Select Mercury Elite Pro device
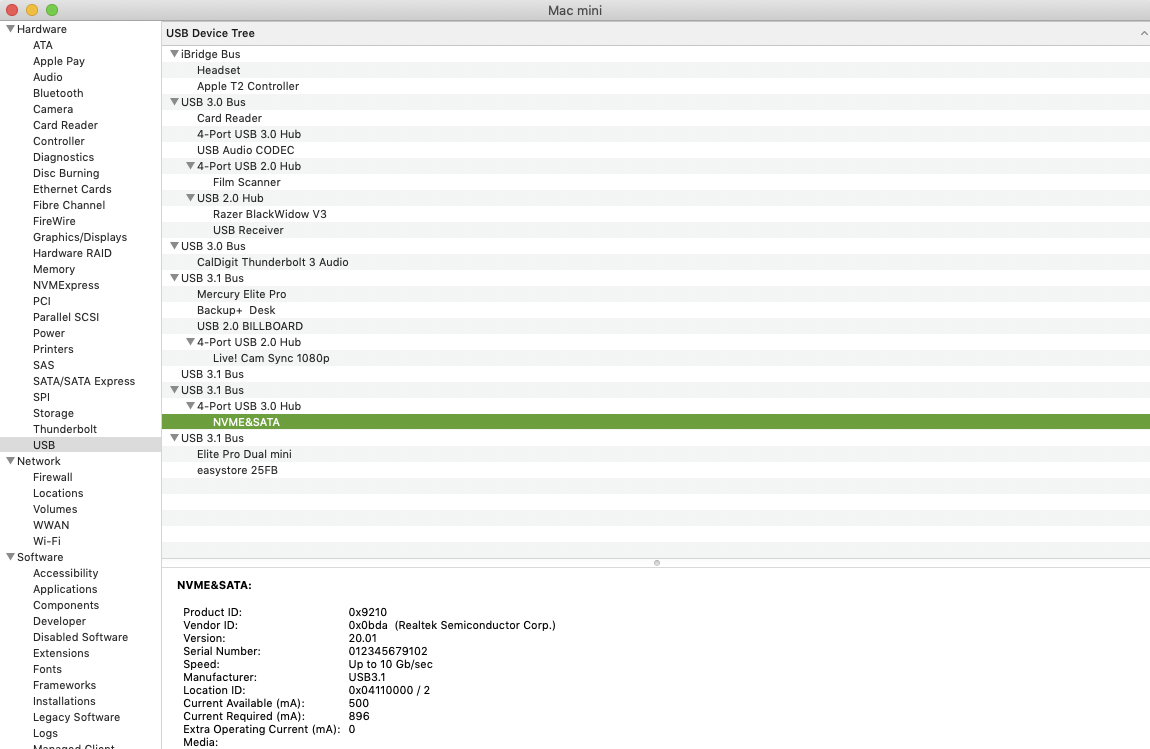The width and height of the screenshot is (1150, 749). coord(656,294)
